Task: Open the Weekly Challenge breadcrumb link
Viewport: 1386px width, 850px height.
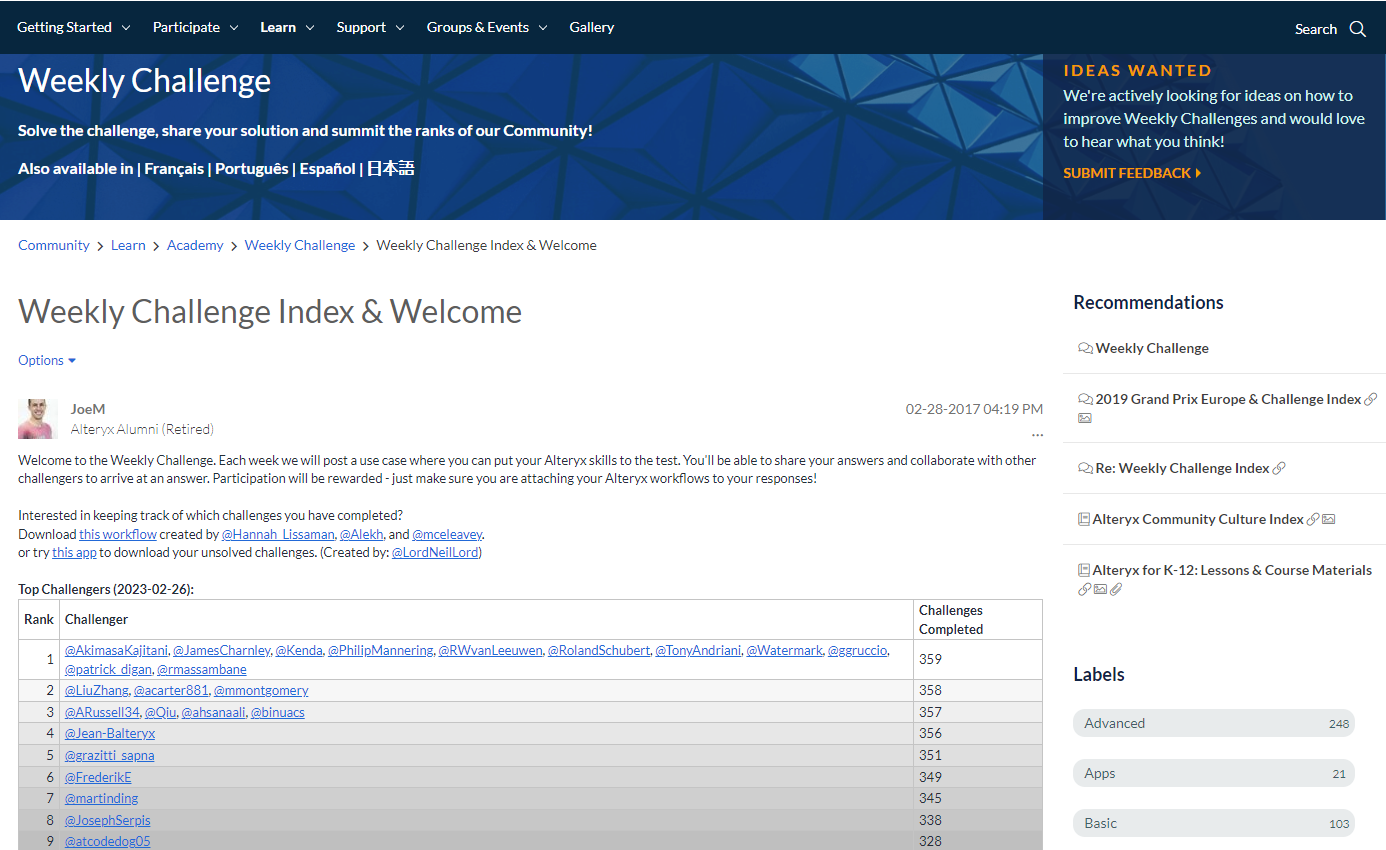Action: (300, 245)
